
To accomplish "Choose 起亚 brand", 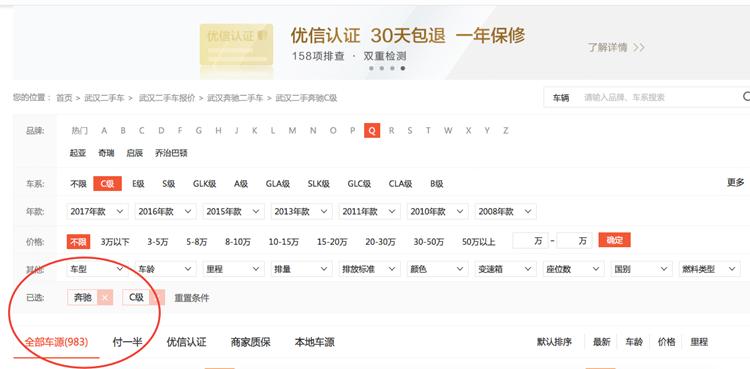I will click(78, 153).
